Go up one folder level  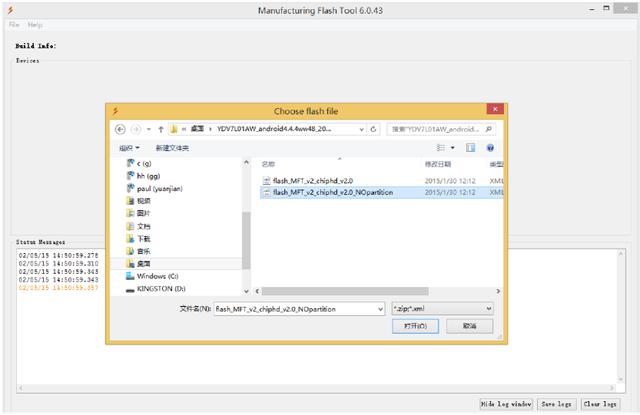click(x=161, y=129)
